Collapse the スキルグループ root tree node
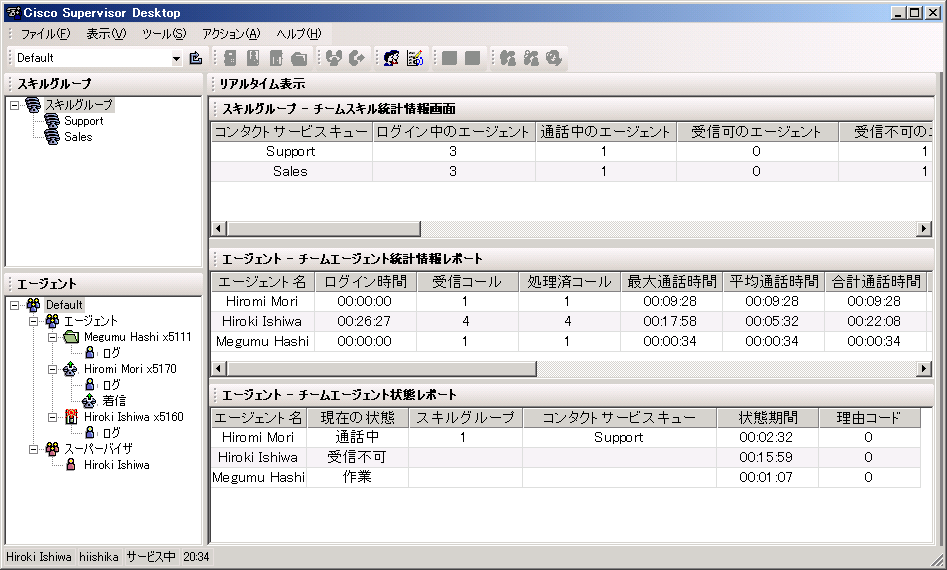This screenshot has height=570, width=947. tap(14, 105)
